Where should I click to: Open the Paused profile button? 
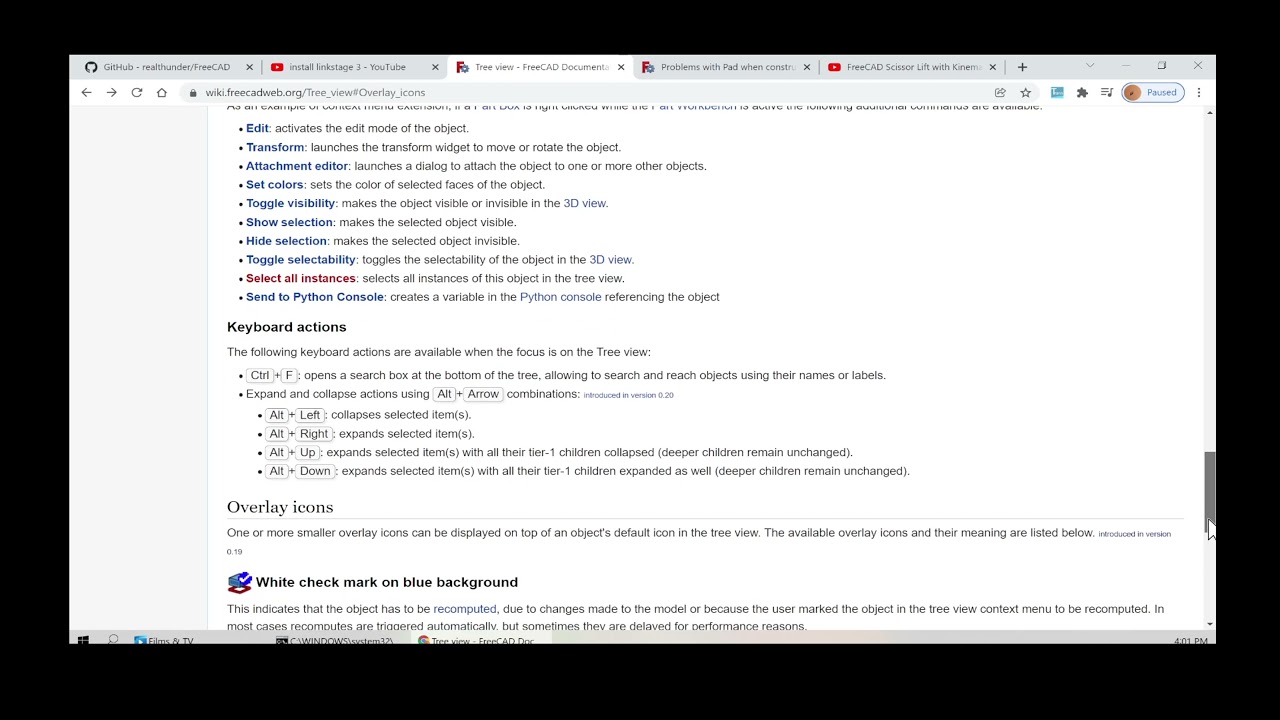click(x=1153, y=92)
